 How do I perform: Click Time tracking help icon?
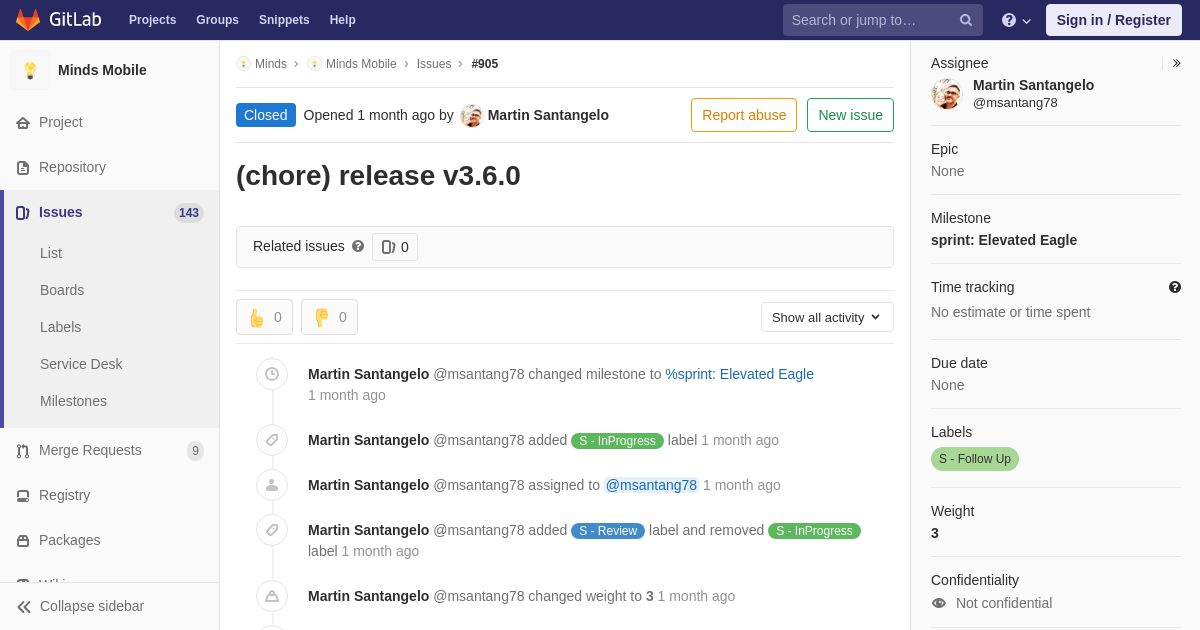(x=1175, y=287)
